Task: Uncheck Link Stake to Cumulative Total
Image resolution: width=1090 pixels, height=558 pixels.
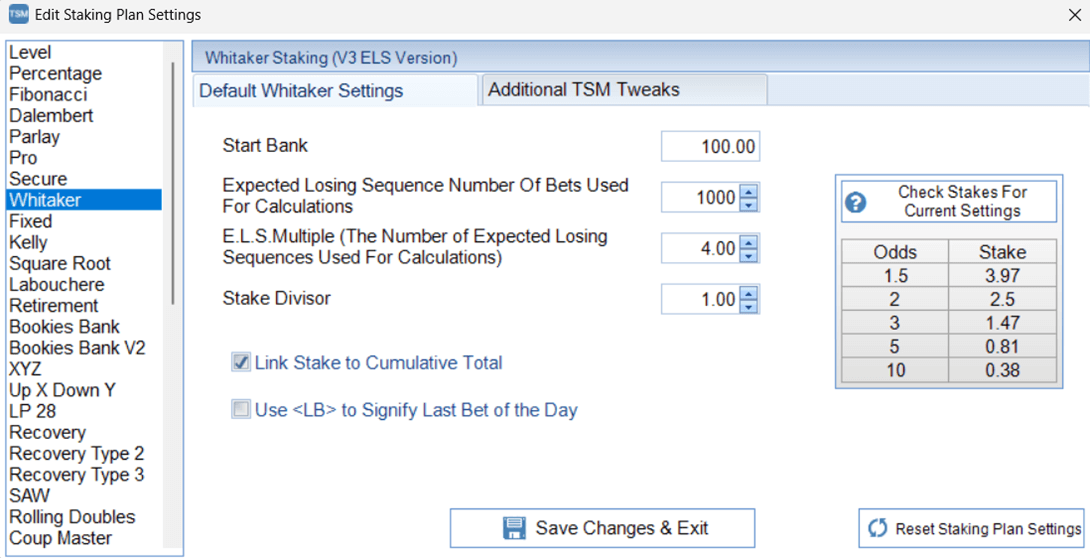Action: point(241,362)
